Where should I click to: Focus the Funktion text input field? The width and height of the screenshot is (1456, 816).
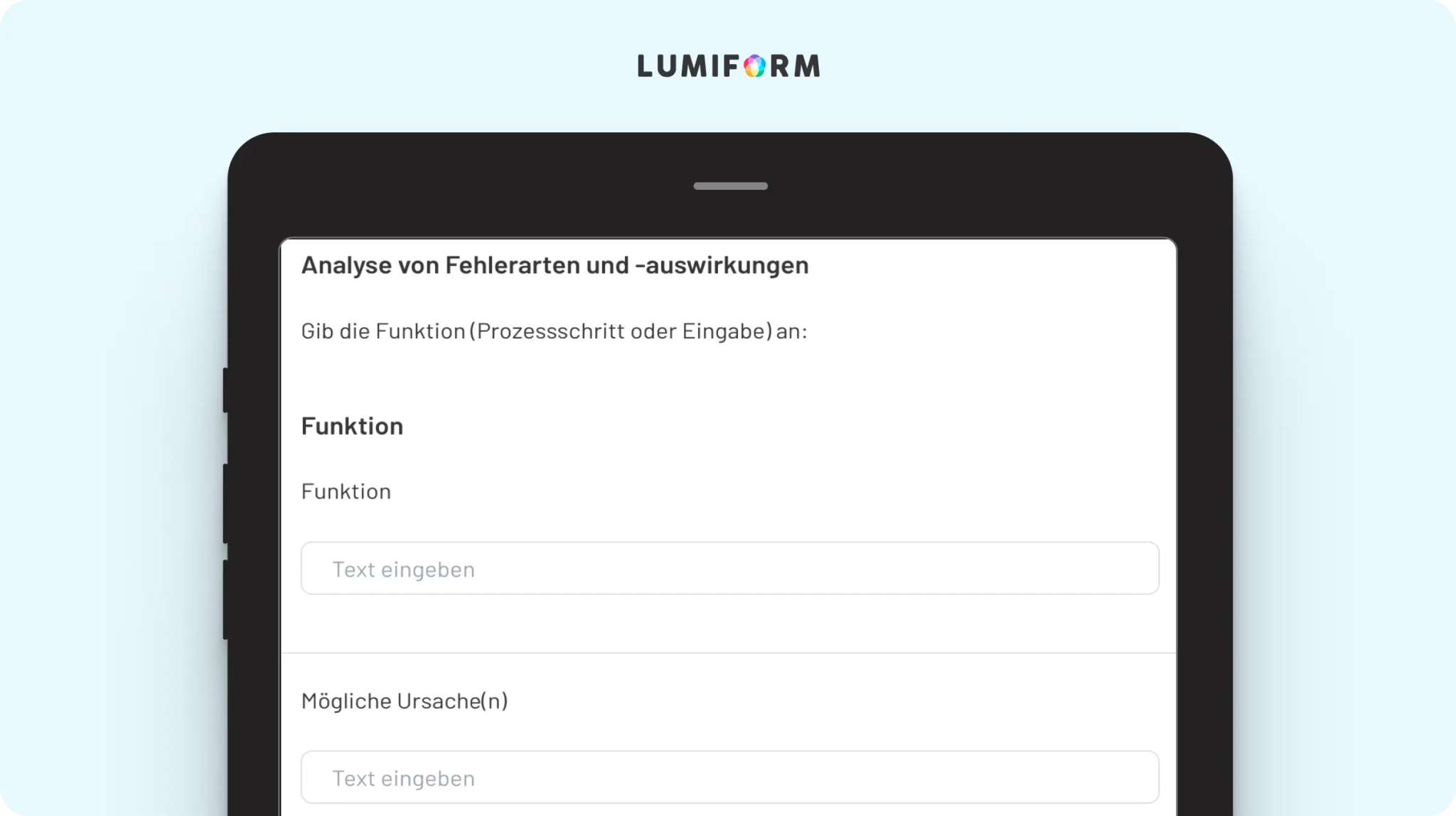pyautogui.click(x=730, y=568)
